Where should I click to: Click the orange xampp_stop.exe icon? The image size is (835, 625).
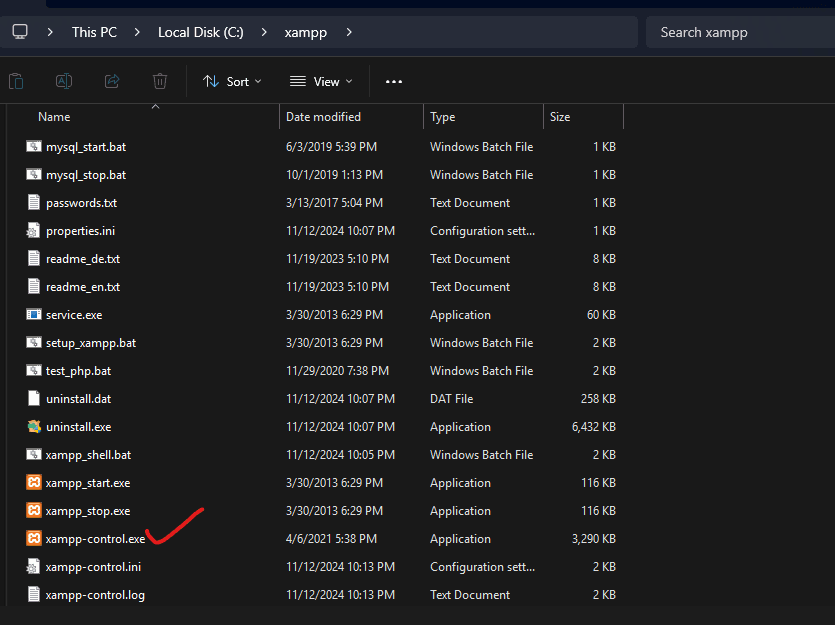click(x=34, y=511)
